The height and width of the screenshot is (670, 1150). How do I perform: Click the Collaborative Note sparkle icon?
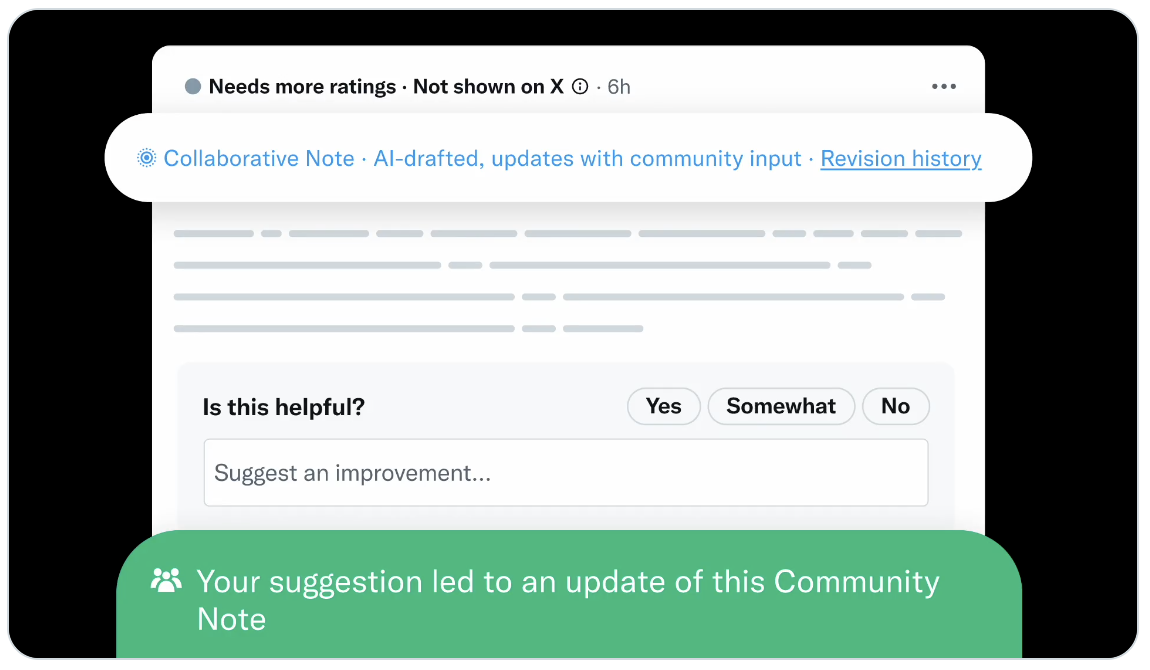147,158
